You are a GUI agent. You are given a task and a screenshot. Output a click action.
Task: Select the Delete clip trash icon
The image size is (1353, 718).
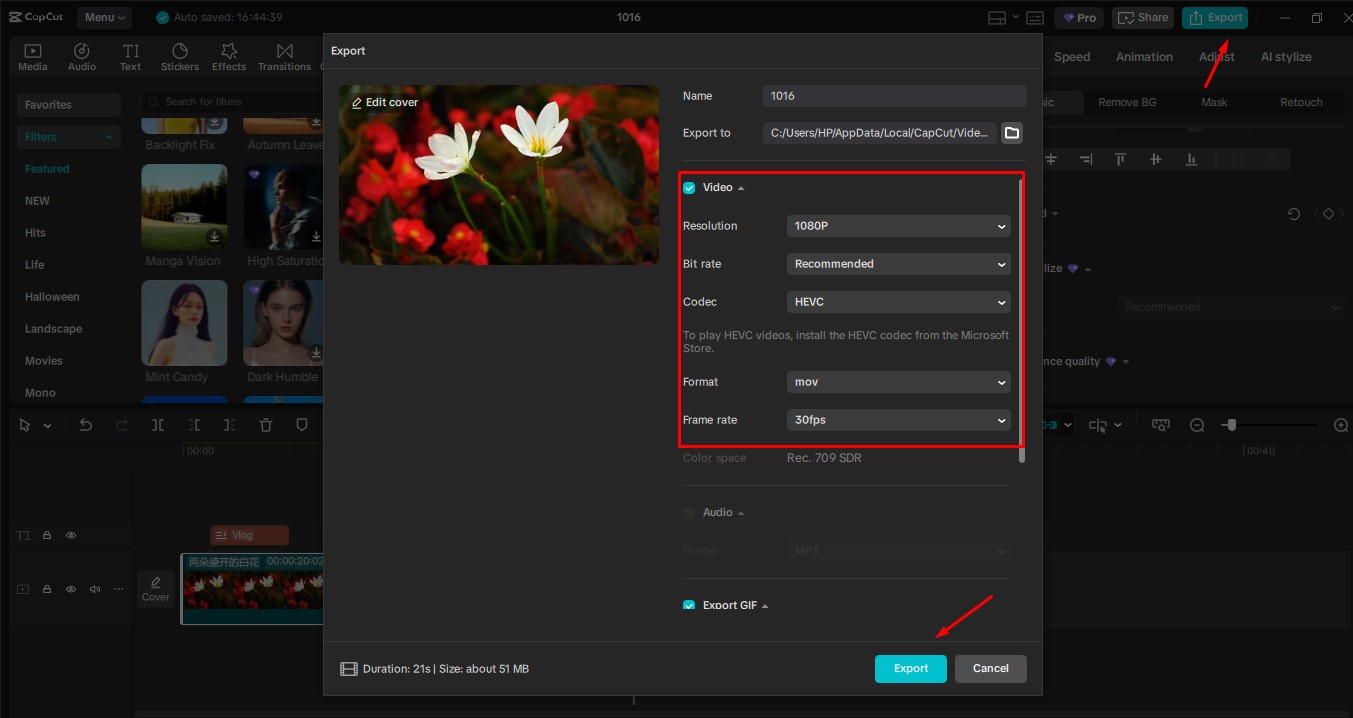coord(265,424)
